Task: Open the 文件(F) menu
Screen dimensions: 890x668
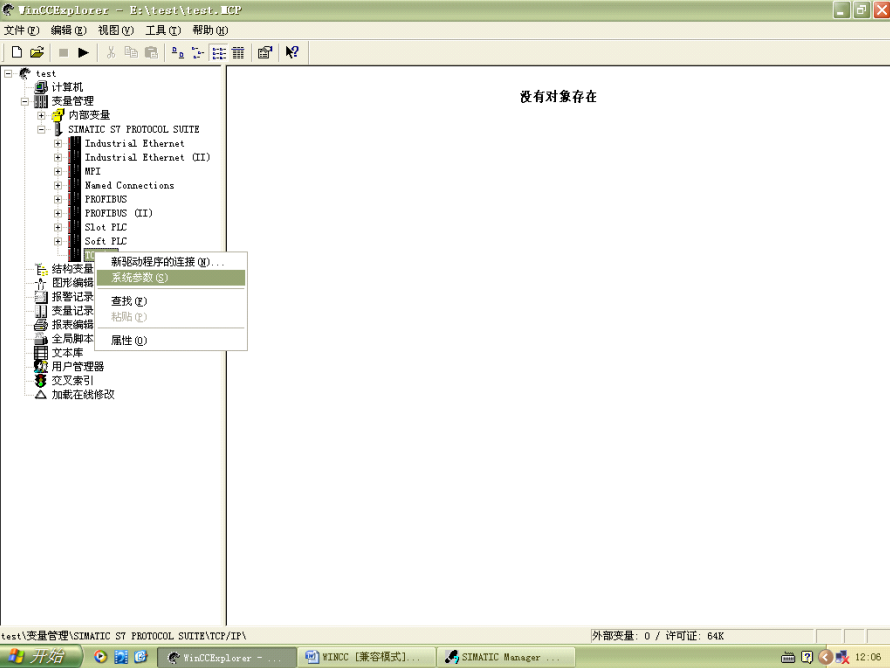Action: (x=22, y=30)
